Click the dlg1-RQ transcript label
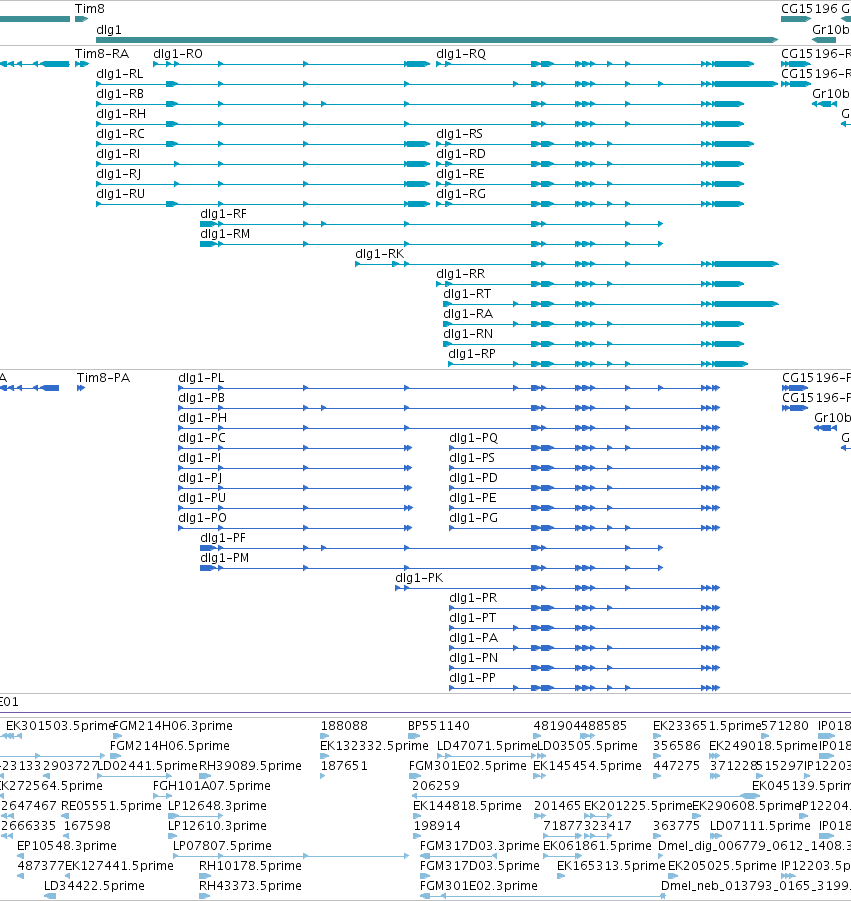 click(x=461, y=54)
